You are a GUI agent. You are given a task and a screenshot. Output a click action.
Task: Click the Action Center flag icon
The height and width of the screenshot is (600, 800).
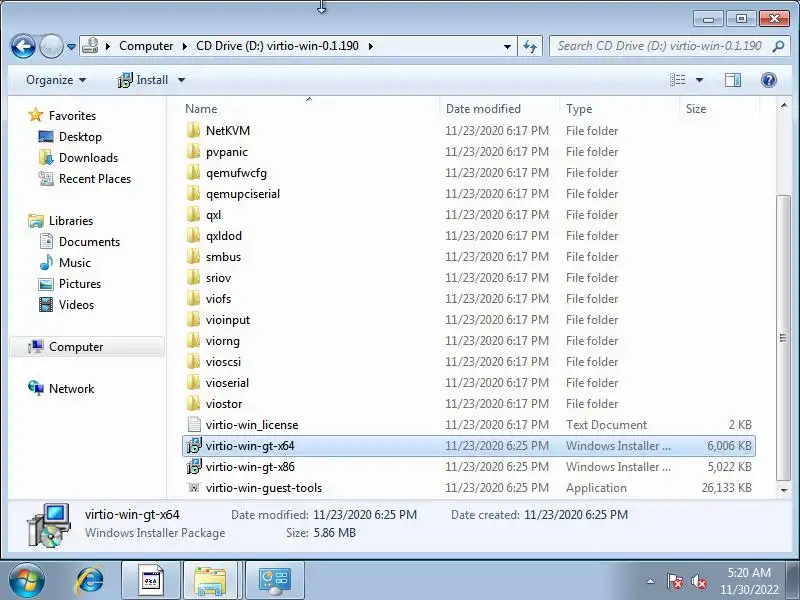pyautogui.click(x=674, y=581)
